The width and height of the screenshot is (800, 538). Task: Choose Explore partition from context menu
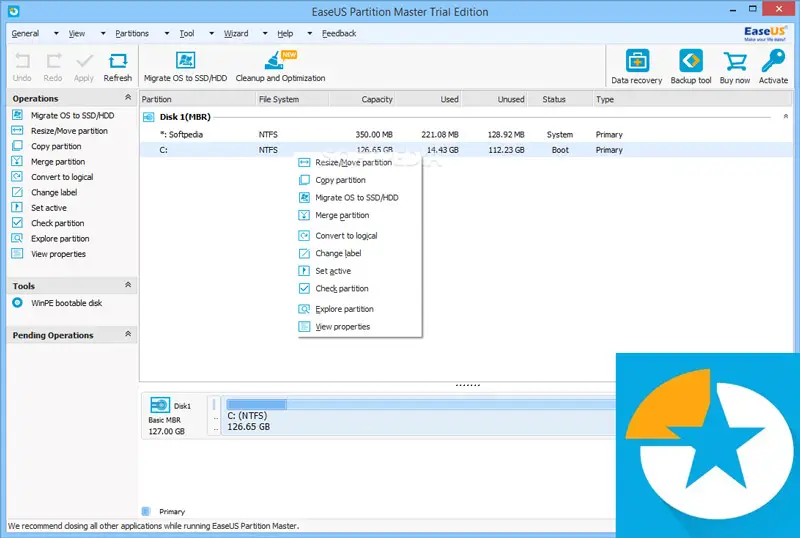click(360, 309)
